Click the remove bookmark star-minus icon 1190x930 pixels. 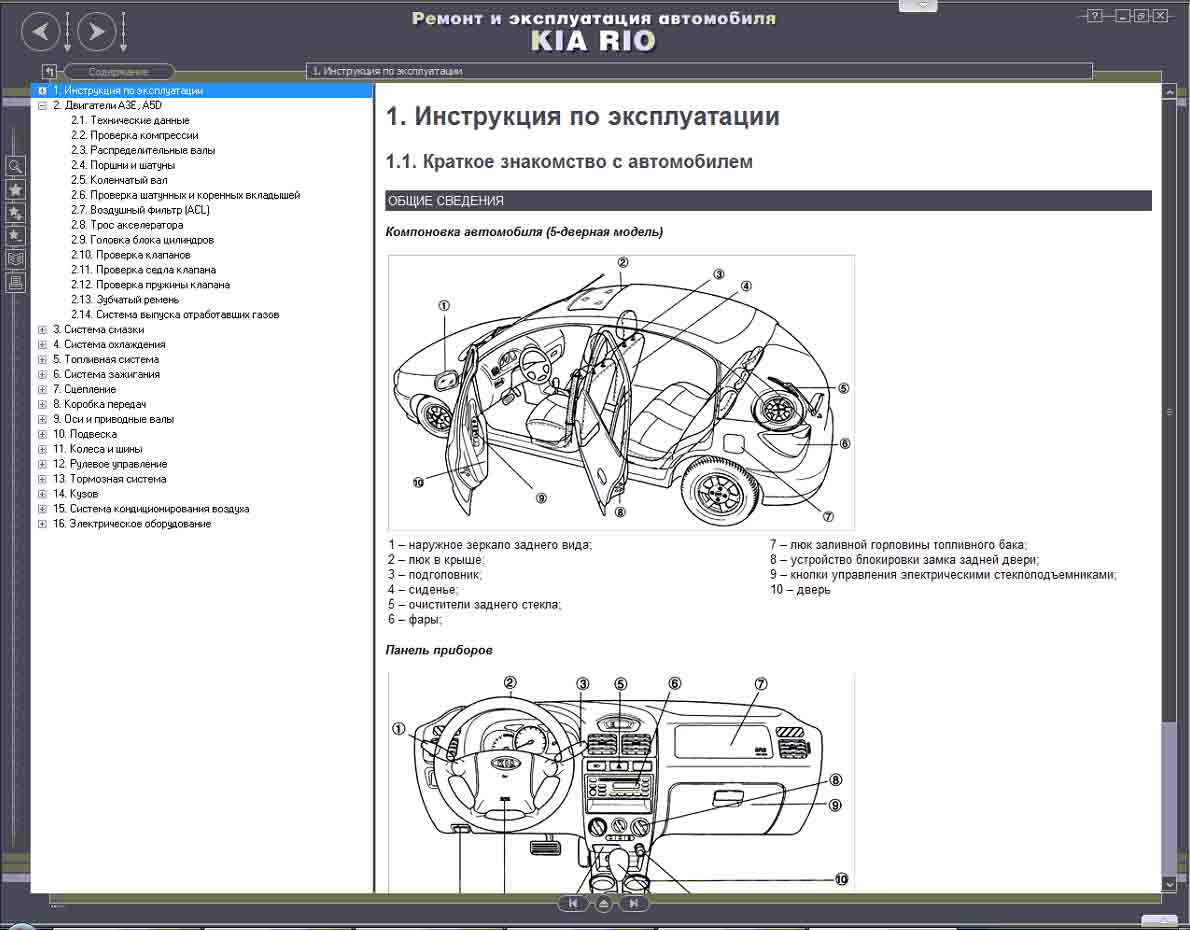(15, 235)
